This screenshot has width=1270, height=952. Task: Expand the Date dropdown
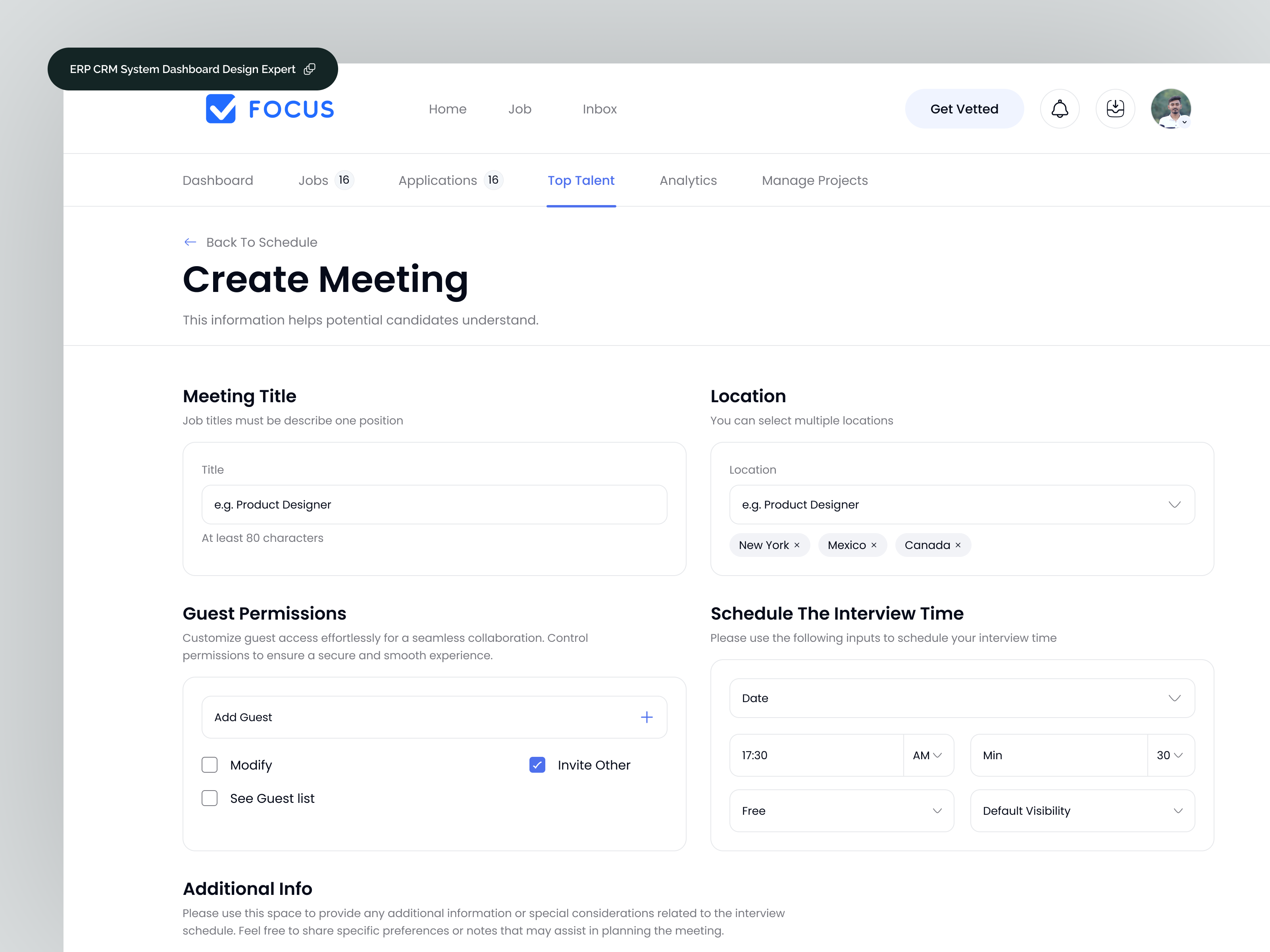point(1175,698)
